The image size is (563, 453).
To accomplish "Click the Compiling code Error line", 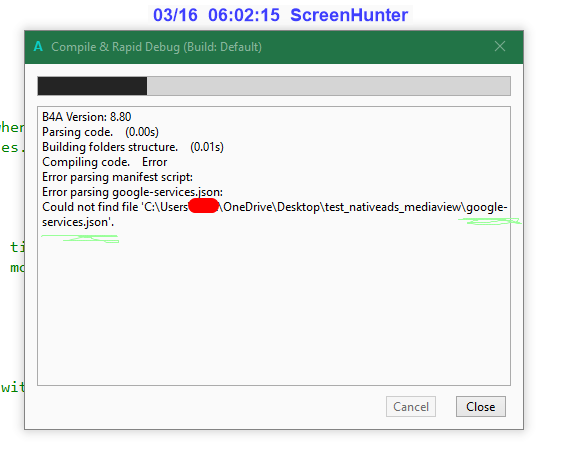I will click(104, 162).
